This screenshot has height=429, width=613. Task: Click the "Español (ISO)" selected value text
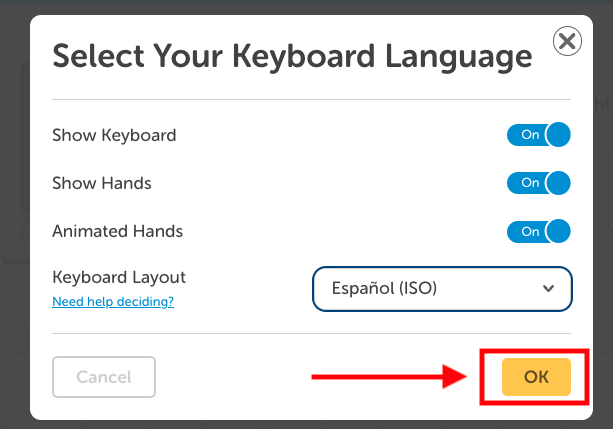click(384, 289)
